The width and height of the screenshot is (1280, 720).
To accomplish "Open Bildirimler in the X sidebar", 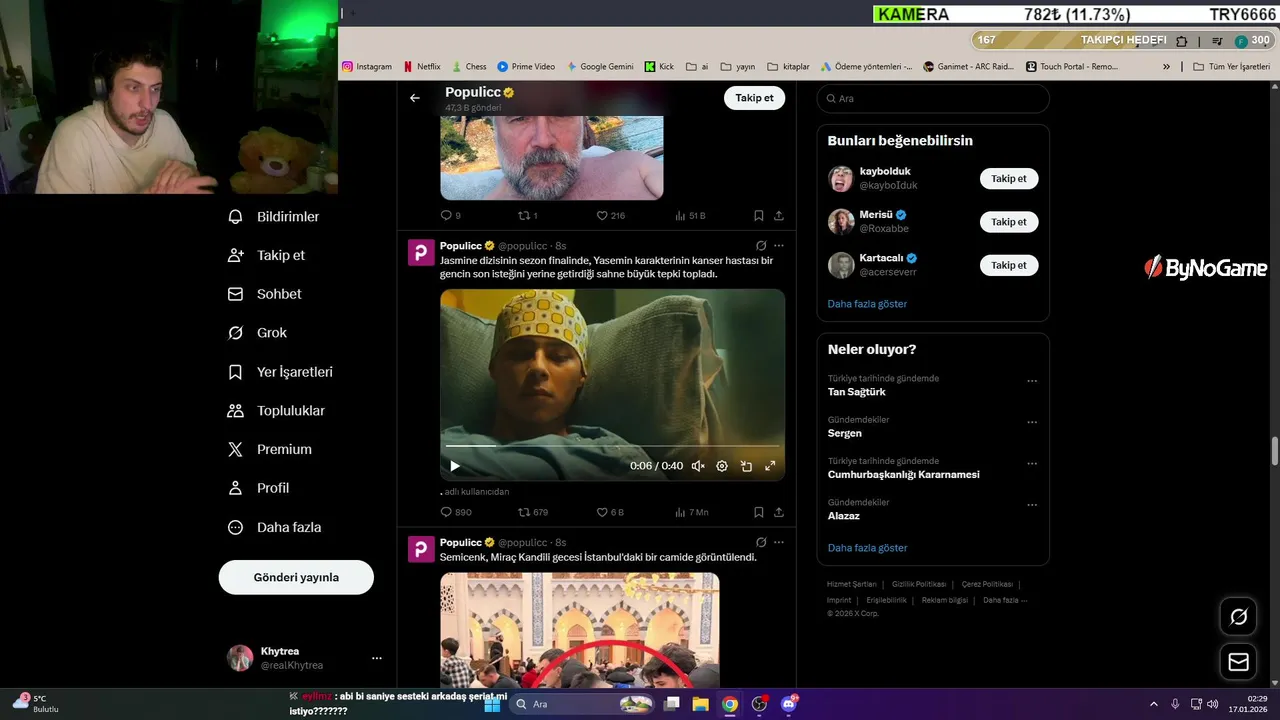I will click(x=274, y=217).
